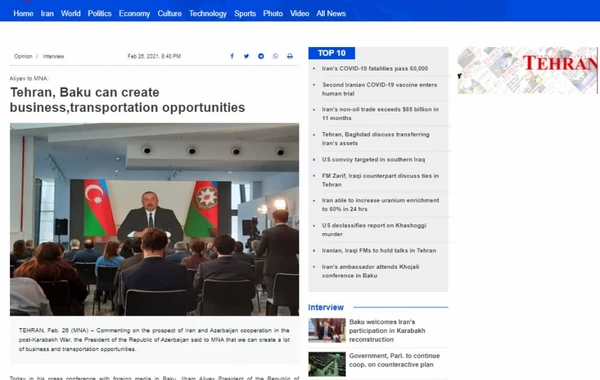600x380 pixels.
Task: Click the Opinion breadcrumb link
Action: coord(23,56)
